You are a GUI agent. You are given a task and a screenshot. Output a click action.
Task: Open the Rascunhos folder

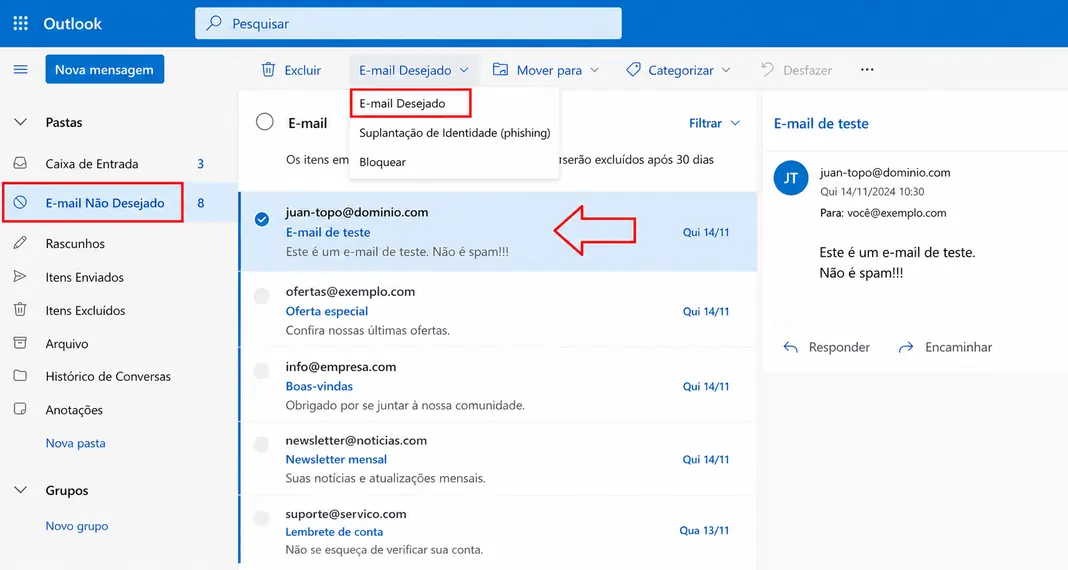point(75,243)
